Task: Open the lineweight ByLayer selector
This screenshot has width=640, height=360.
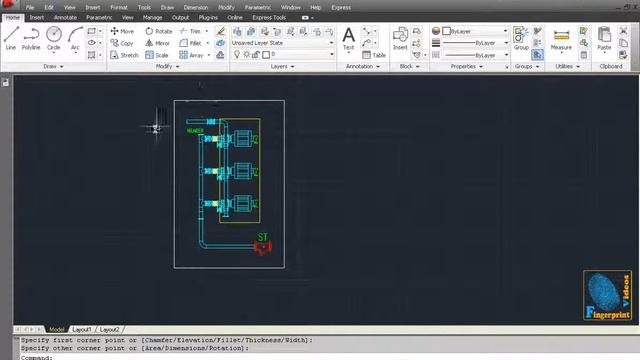Action: pos(475,43)
